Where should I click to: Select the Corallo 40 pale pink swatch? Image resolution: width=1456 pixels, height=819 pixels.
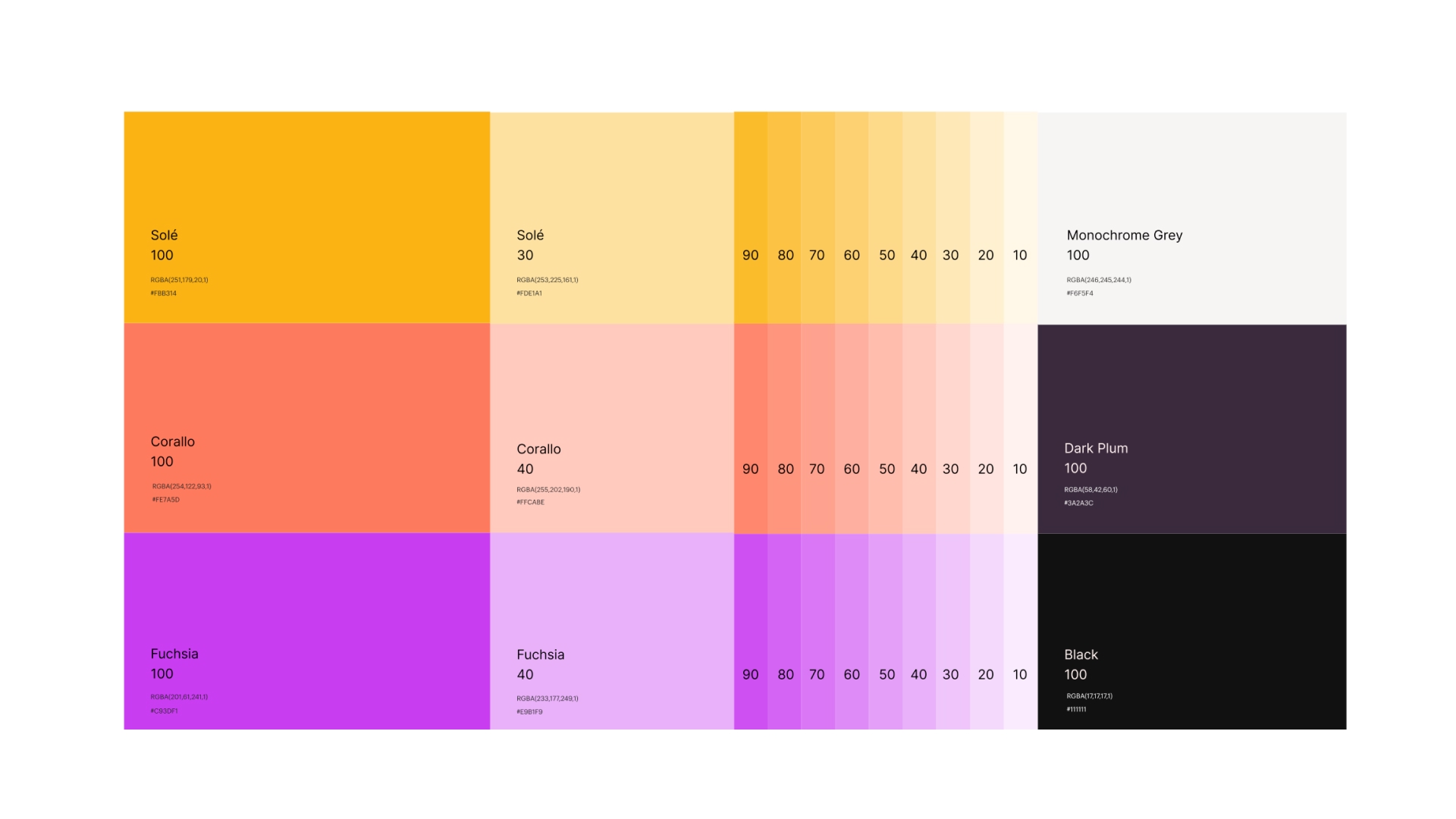tap(611, 428)
